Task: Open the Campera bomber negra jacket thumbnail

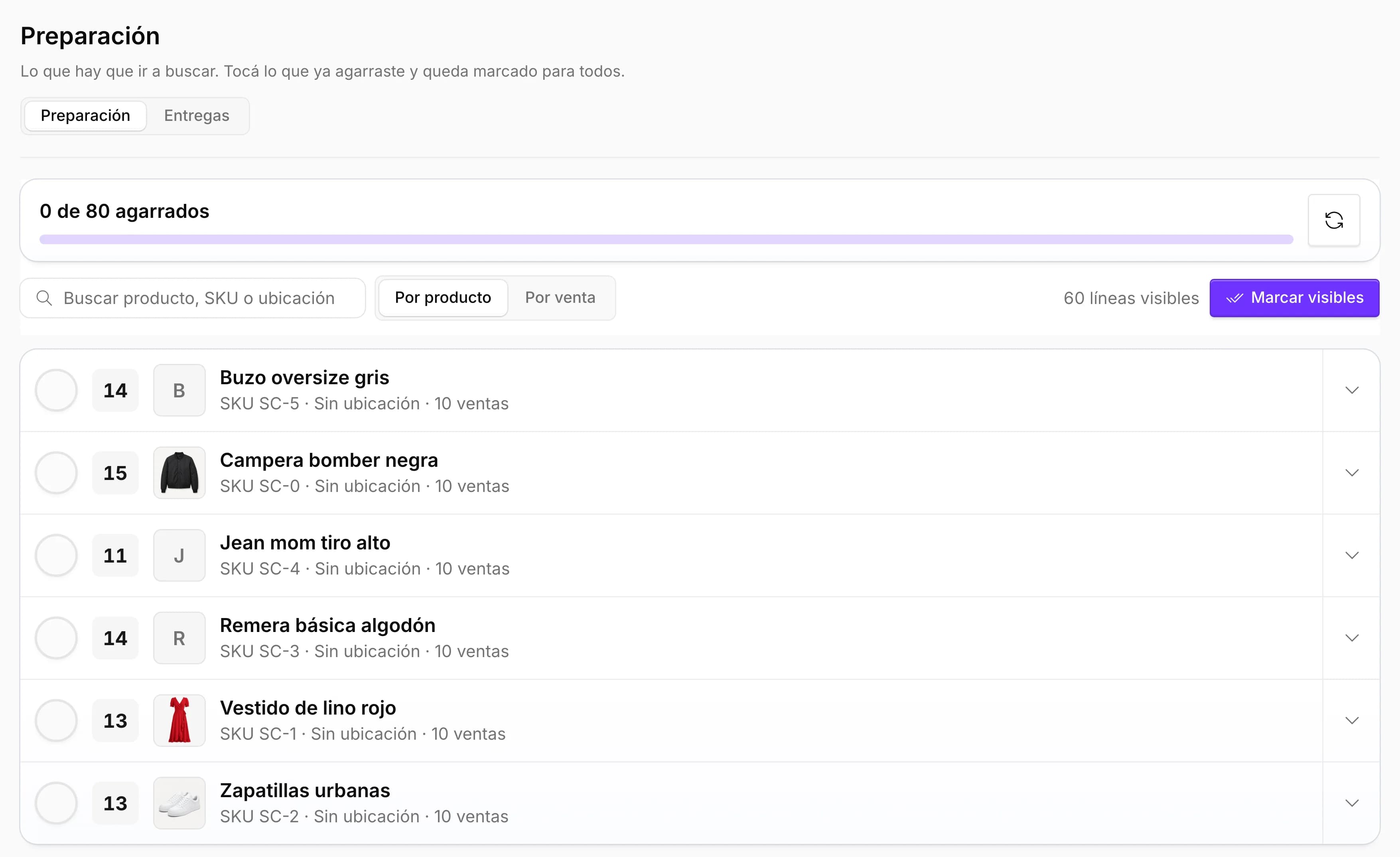Action: tap(179, 472)
